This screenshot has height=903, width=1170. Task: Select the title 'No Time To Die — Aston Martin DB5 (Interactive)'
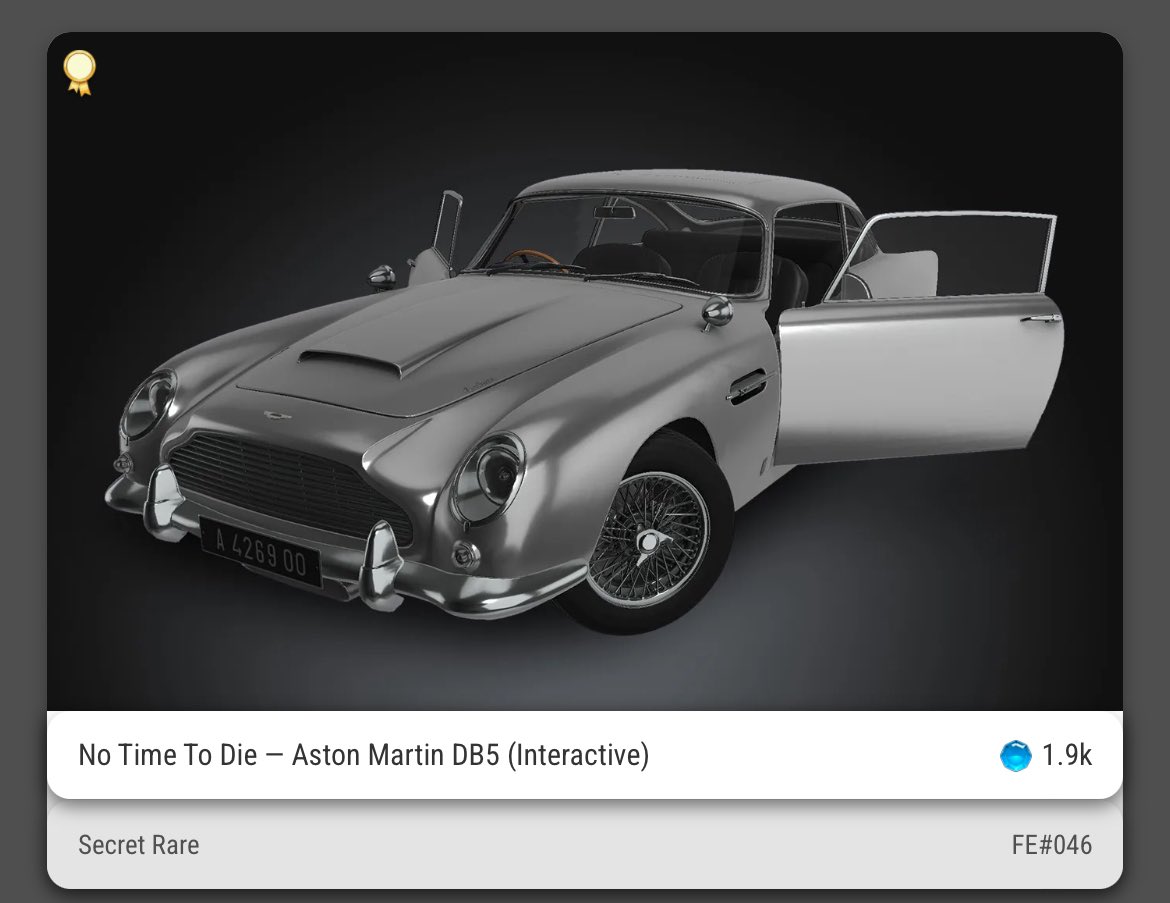pos(364,755)
